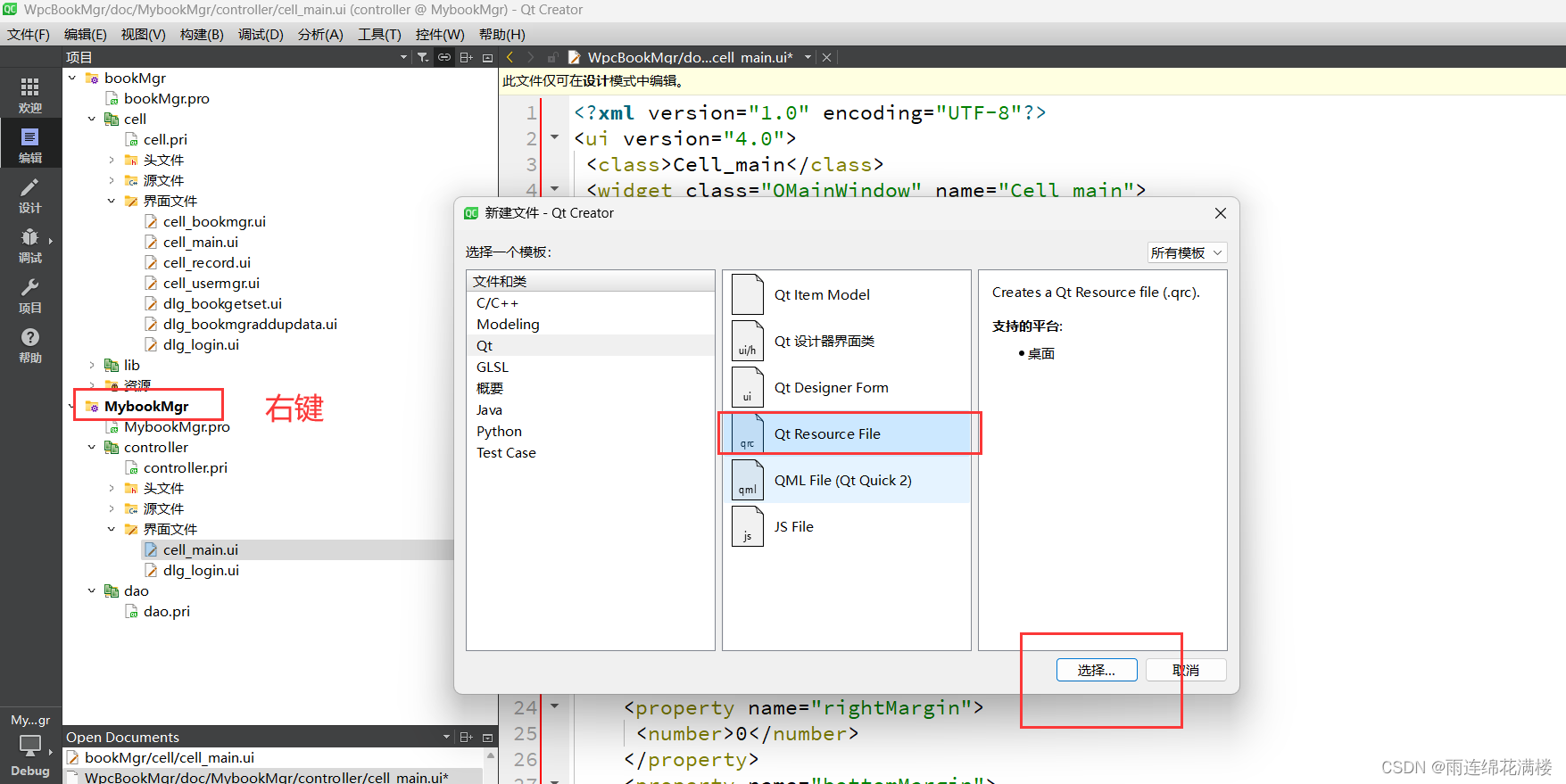The width and height of the screenshot is (1566, 784).
Task: Collapse the dao folder node
Action: [x=92, y=590]
